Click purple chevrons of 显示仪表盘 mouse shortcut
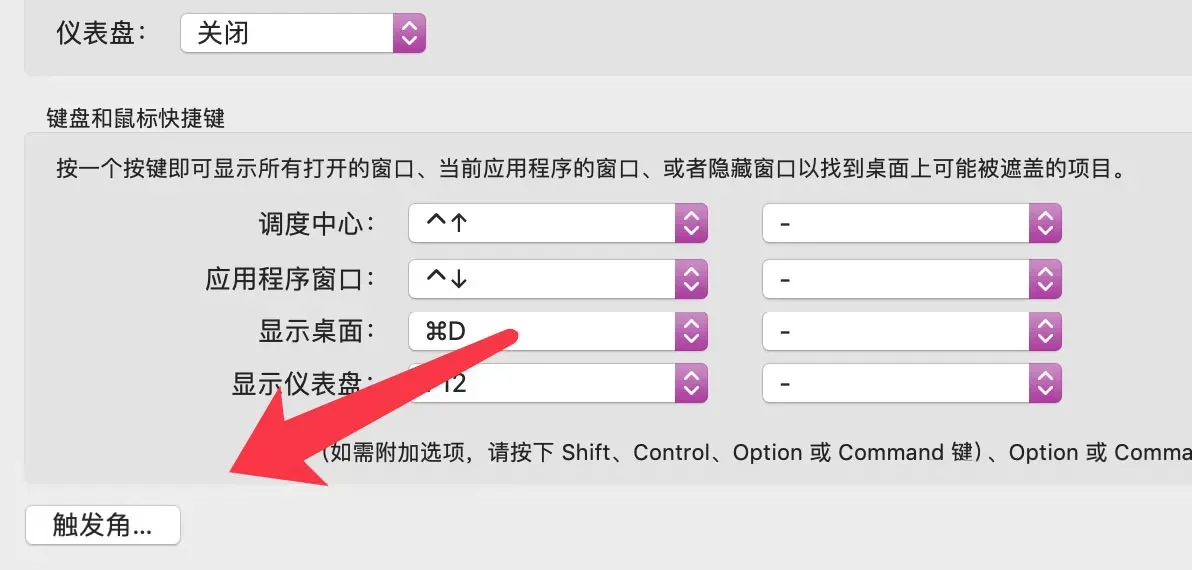The height and width of the screenshot is (570, 1192). (1045, 383)
